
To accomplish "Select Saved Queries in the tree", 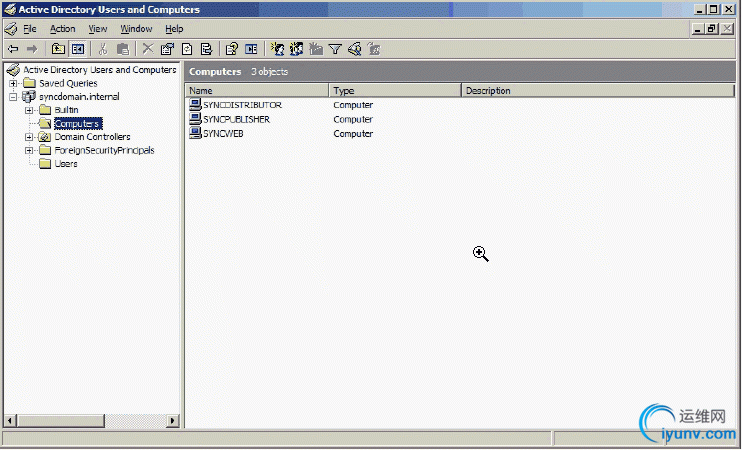I will [68, 83].
